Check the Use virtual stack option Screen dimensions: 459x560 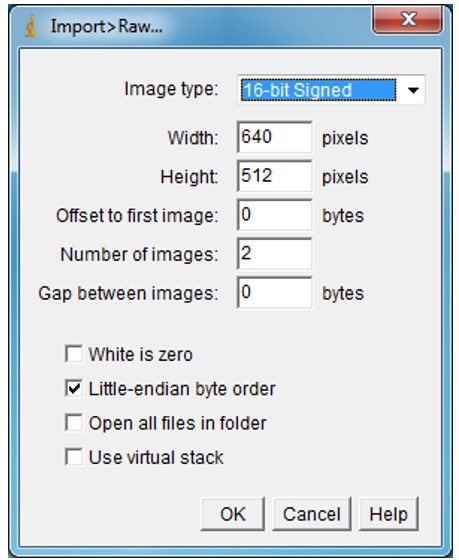click(74, 457)
